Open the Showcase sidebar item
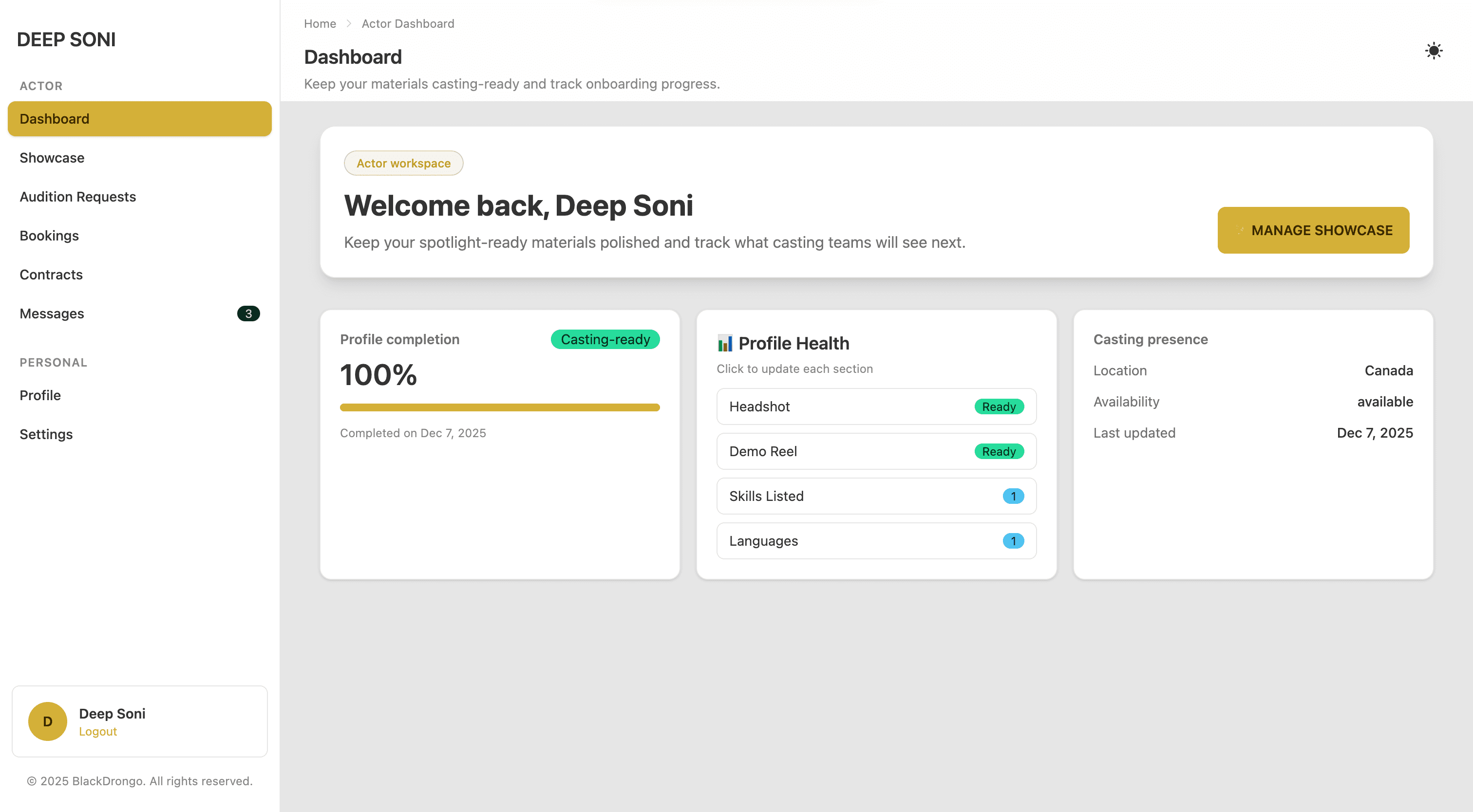The height and width of the screenshot is (812, 1473). click(52, 158)
